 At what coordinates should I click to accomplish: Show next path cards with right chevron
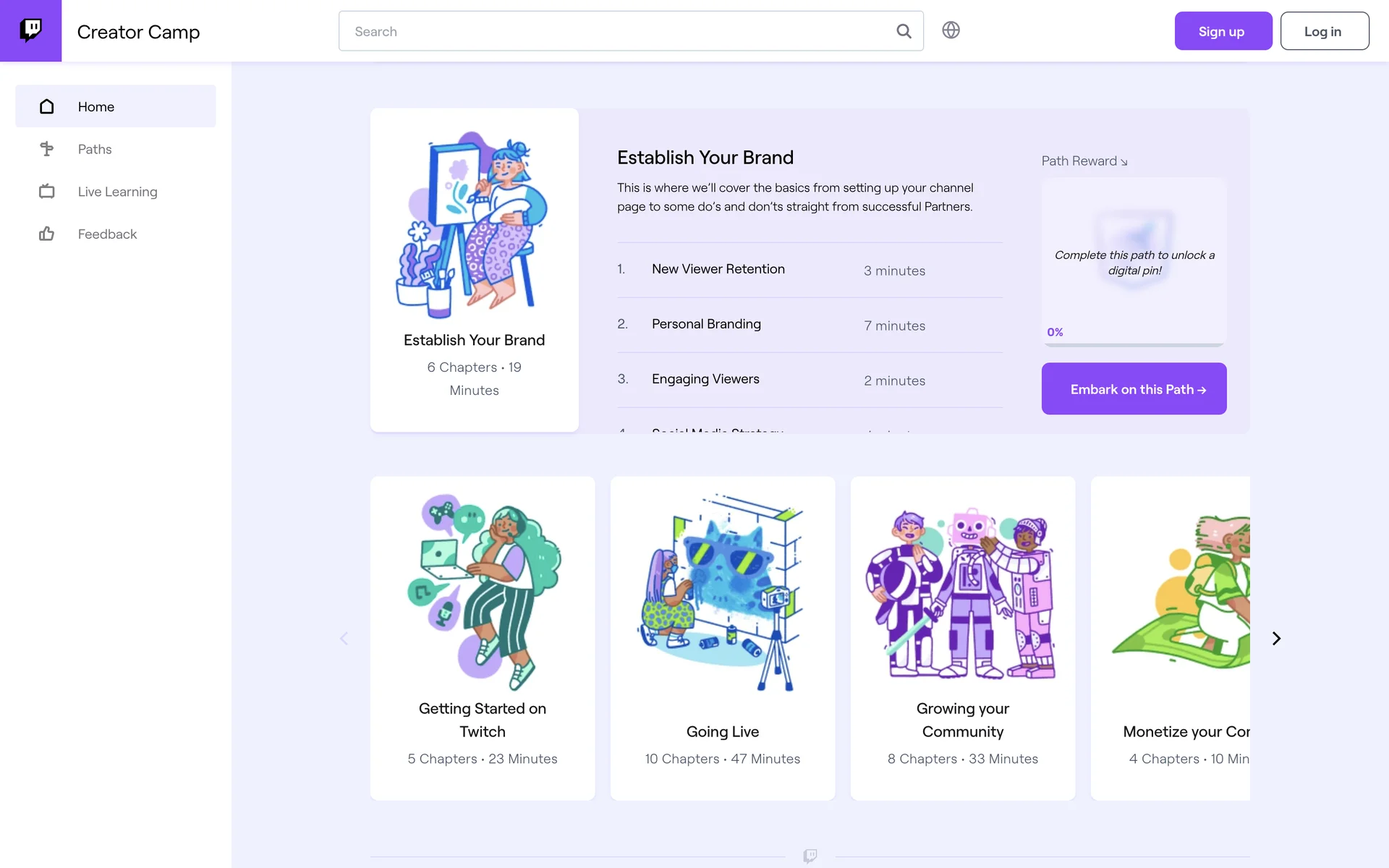coord(1276,638)
